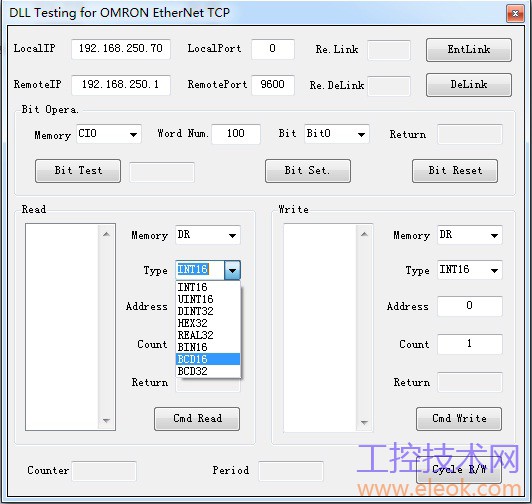Click the RemoteIP input field
The width and height of the screenshot is (532, 504).
121,85
